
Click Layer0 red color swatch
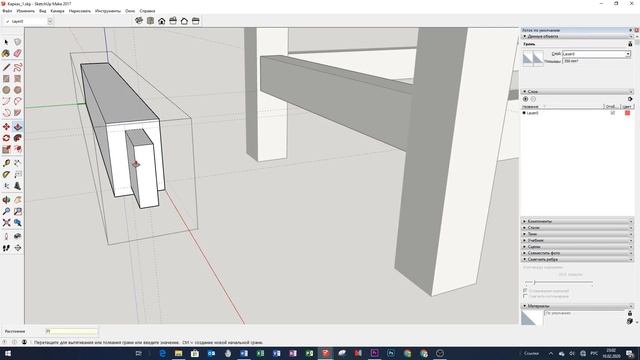pyautogui.click(x=627, y=113)
